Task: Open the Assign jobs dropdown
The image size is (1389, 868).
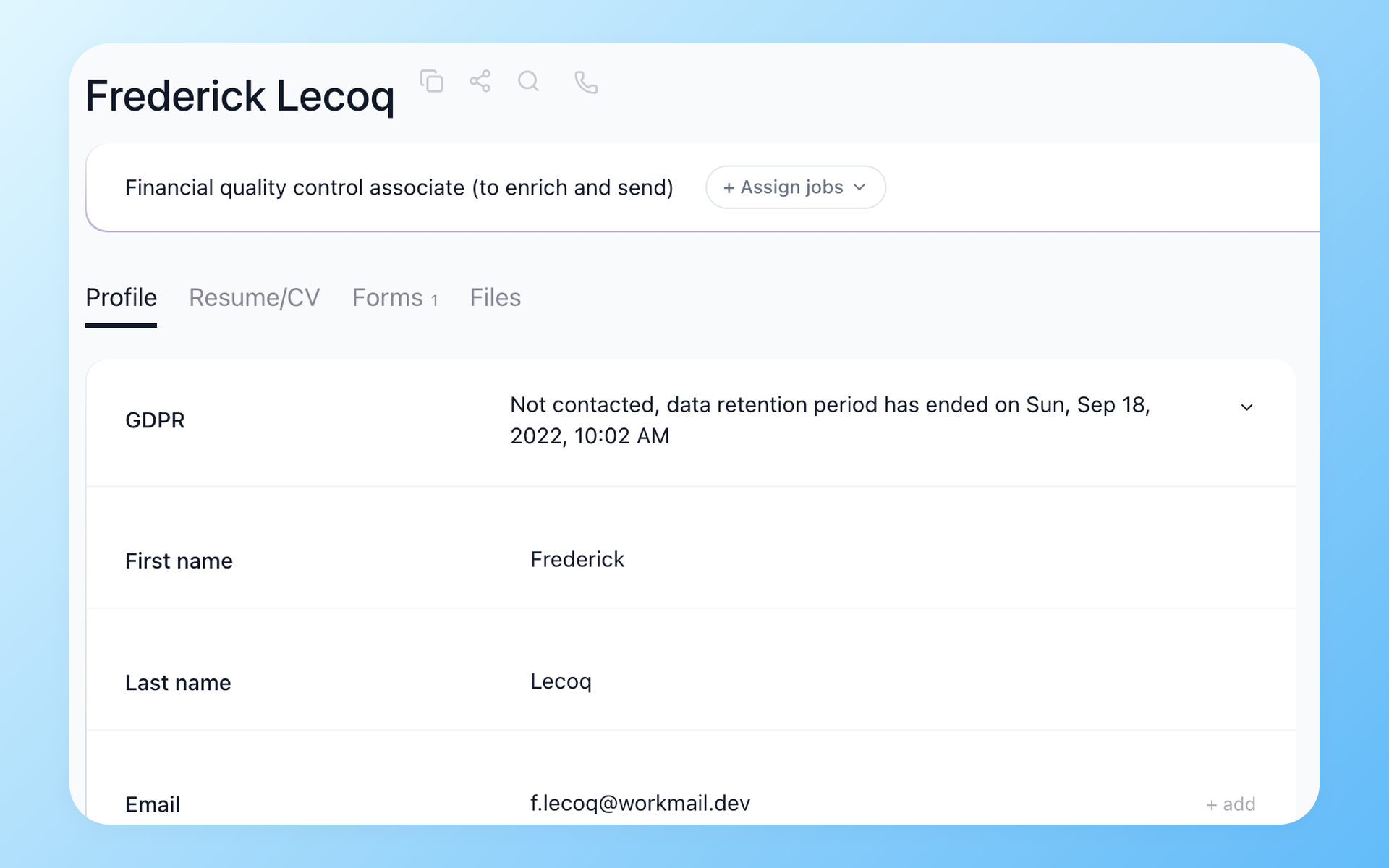Action: (796, 187)
